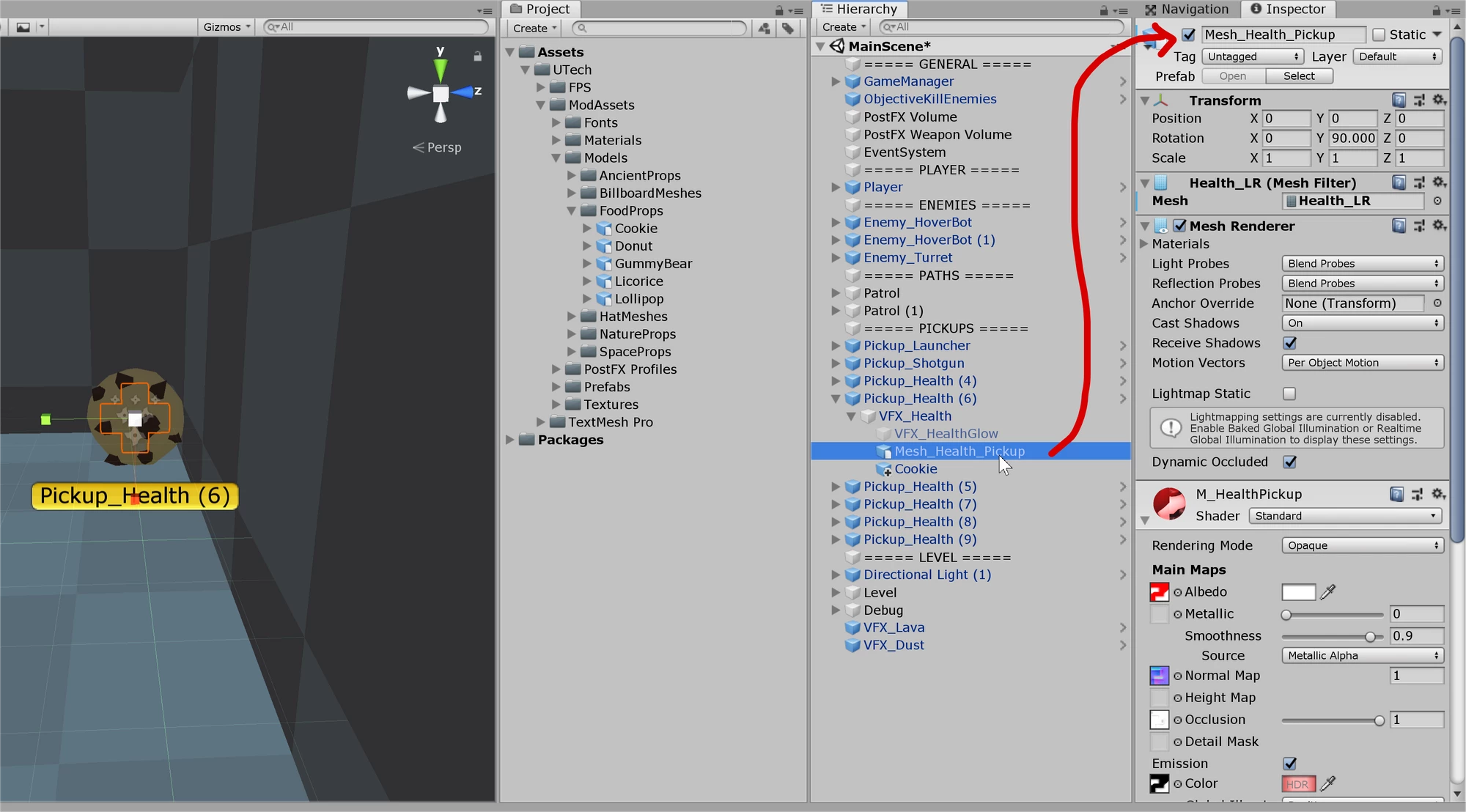Click the Project search-by-label tag icon

(x=788, y=28)
